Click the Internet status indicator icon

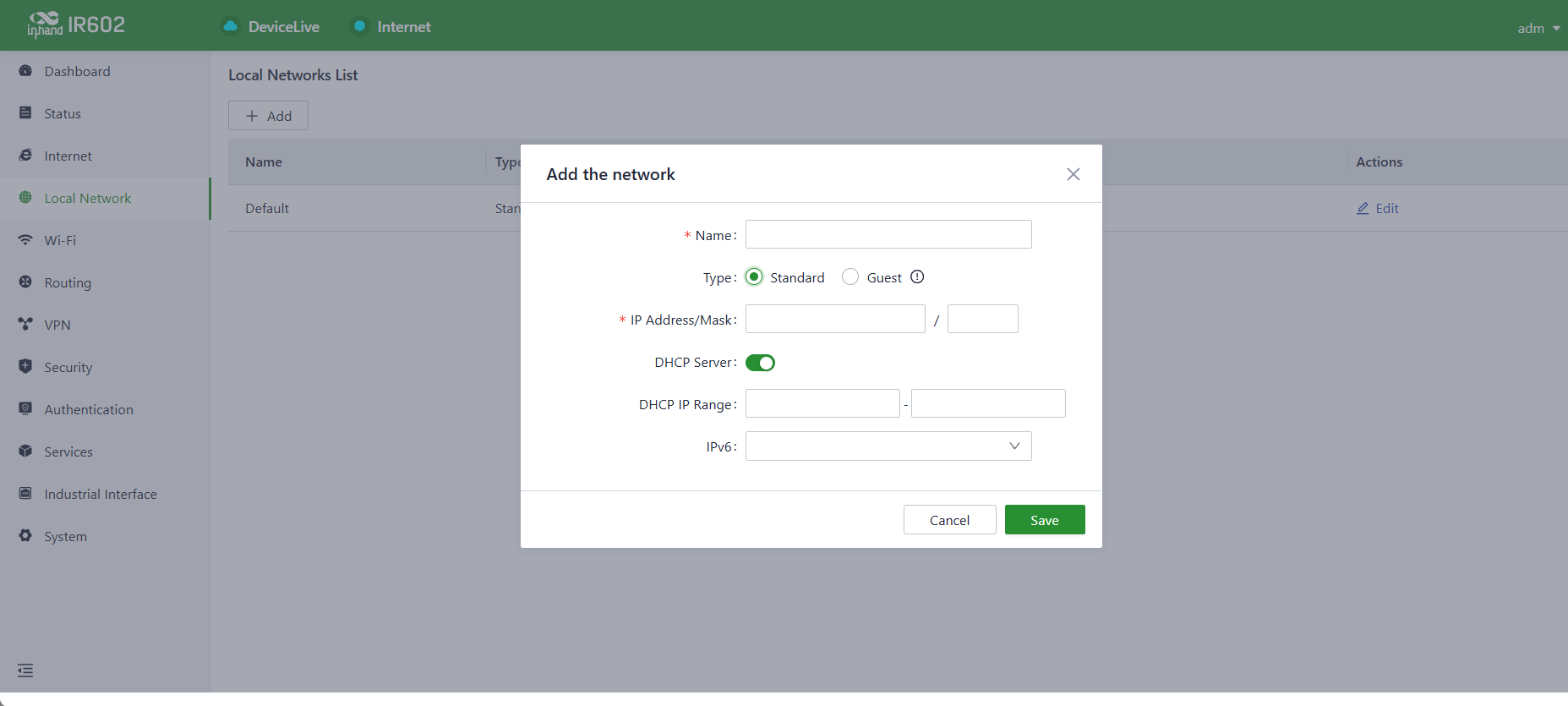(359, 26)
